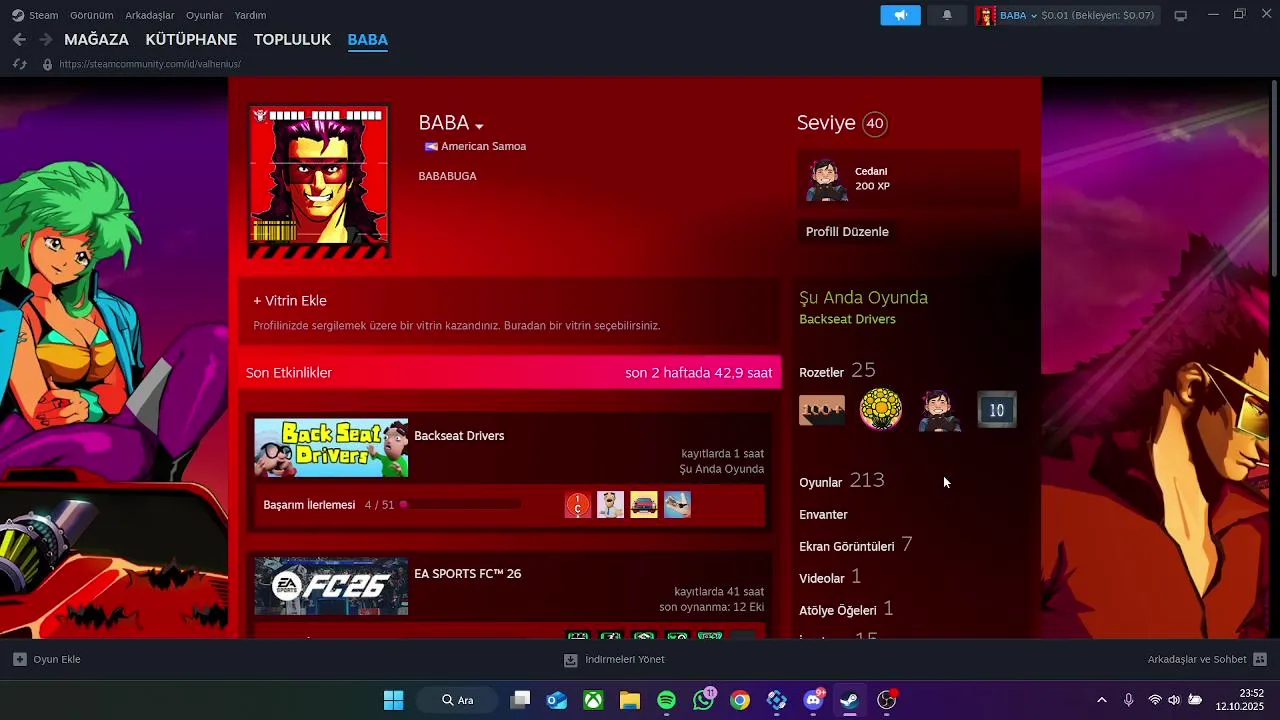Open the EA SPORTS FC 26 title link
Image resolution: width=1280 pixels, height=720 pixels.
tap(467, 574)
